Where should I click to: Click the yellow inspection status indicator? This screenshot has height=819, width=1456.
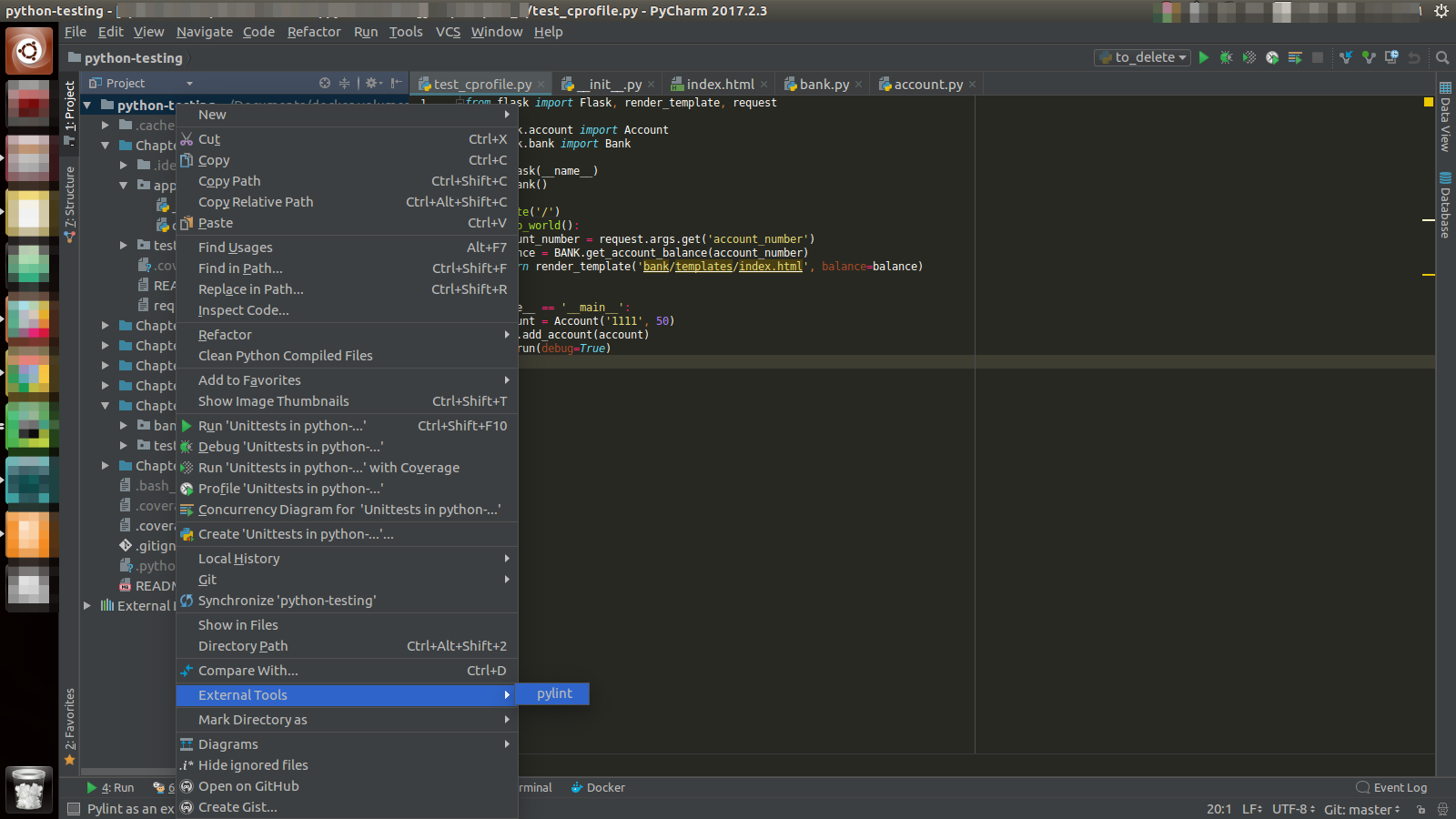[x=1428, y=102]
